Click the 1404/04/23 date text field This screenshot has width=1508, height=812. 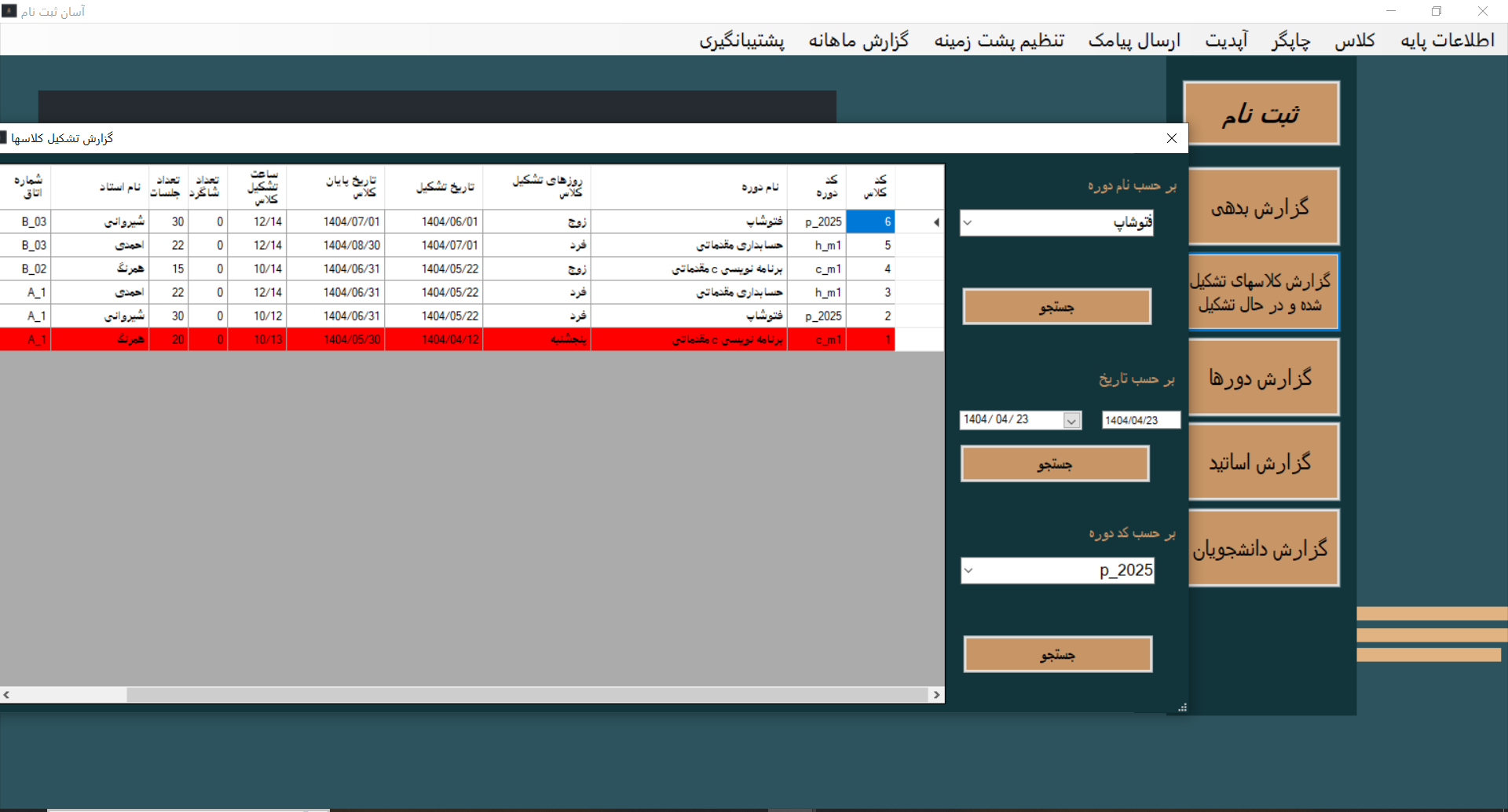pos(1140,420)
